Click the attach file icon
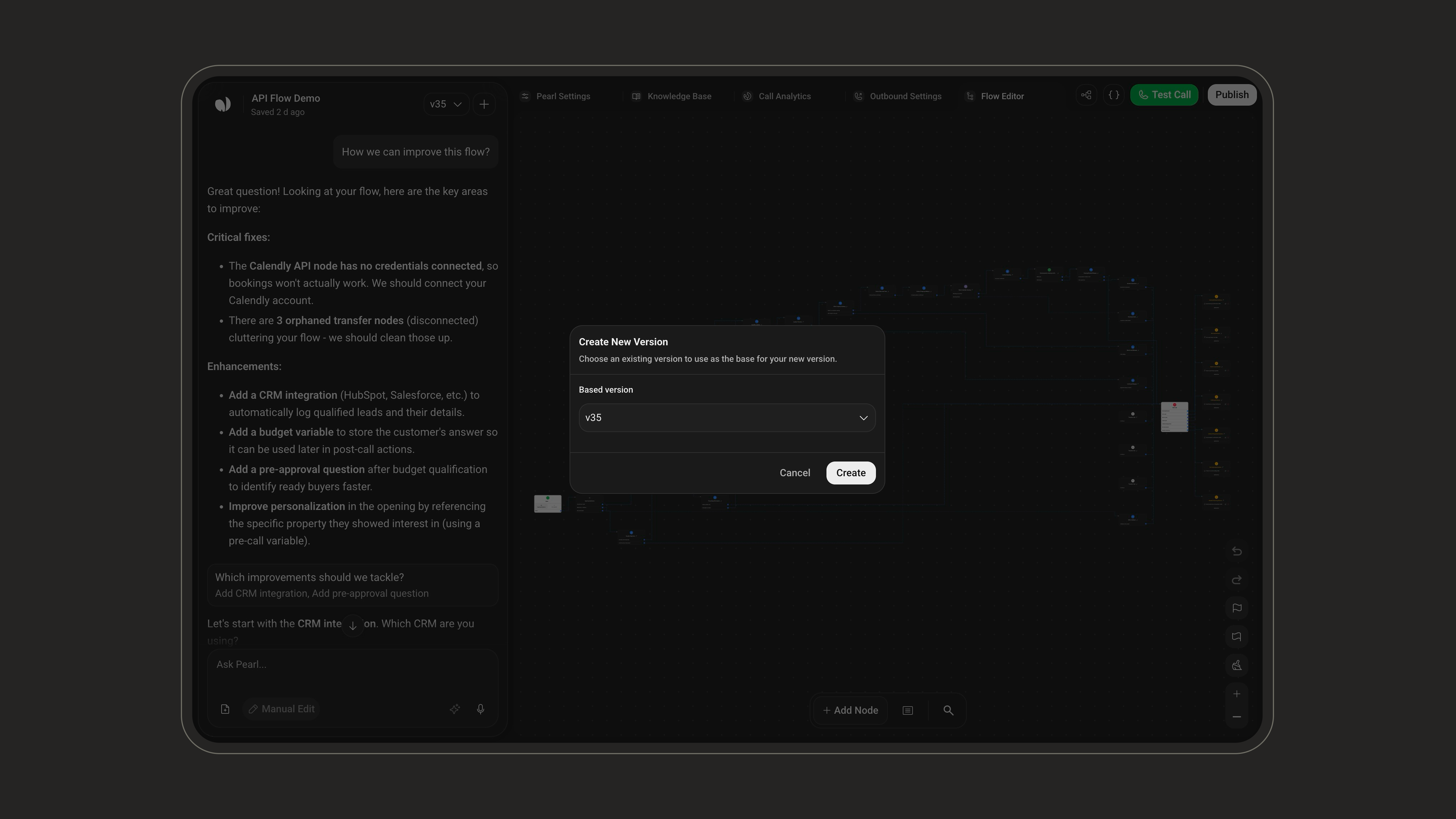The height and width of the screenshot is (819, 1456). (225, 709)
